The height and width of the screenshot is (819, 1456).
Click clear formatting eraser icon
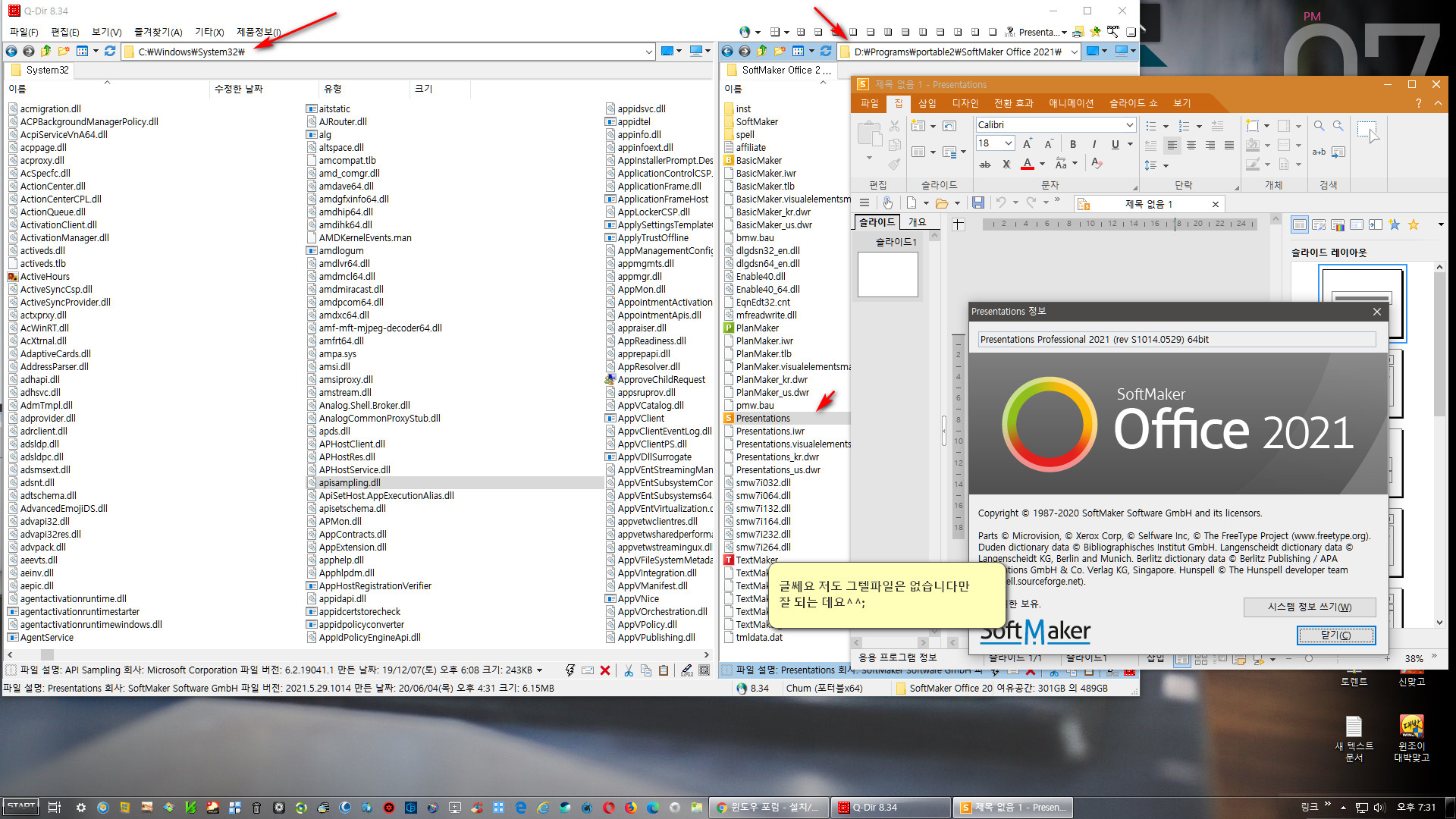click(x=1097, y=164)
